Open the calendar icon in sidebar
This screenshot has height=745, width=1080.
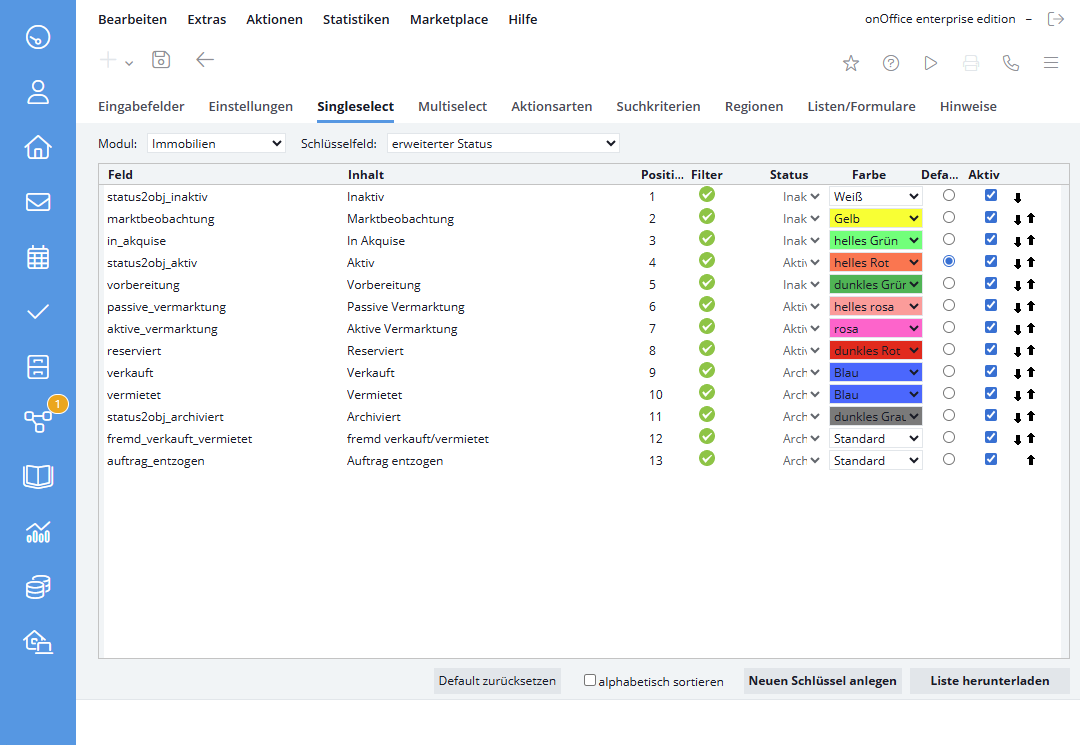click(38, 257)
